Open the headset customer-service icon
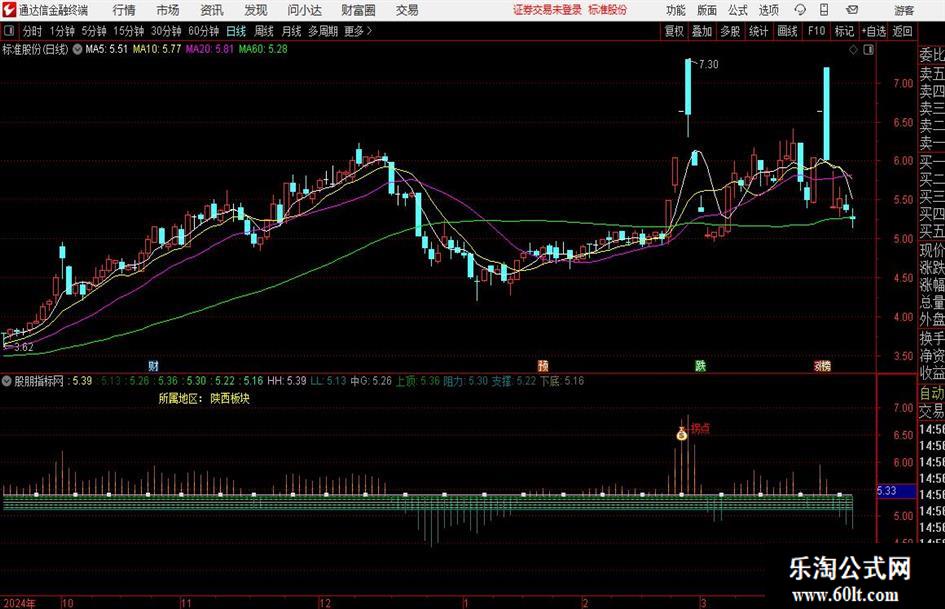Screen dimensions: 945x609 click(800, 10)
